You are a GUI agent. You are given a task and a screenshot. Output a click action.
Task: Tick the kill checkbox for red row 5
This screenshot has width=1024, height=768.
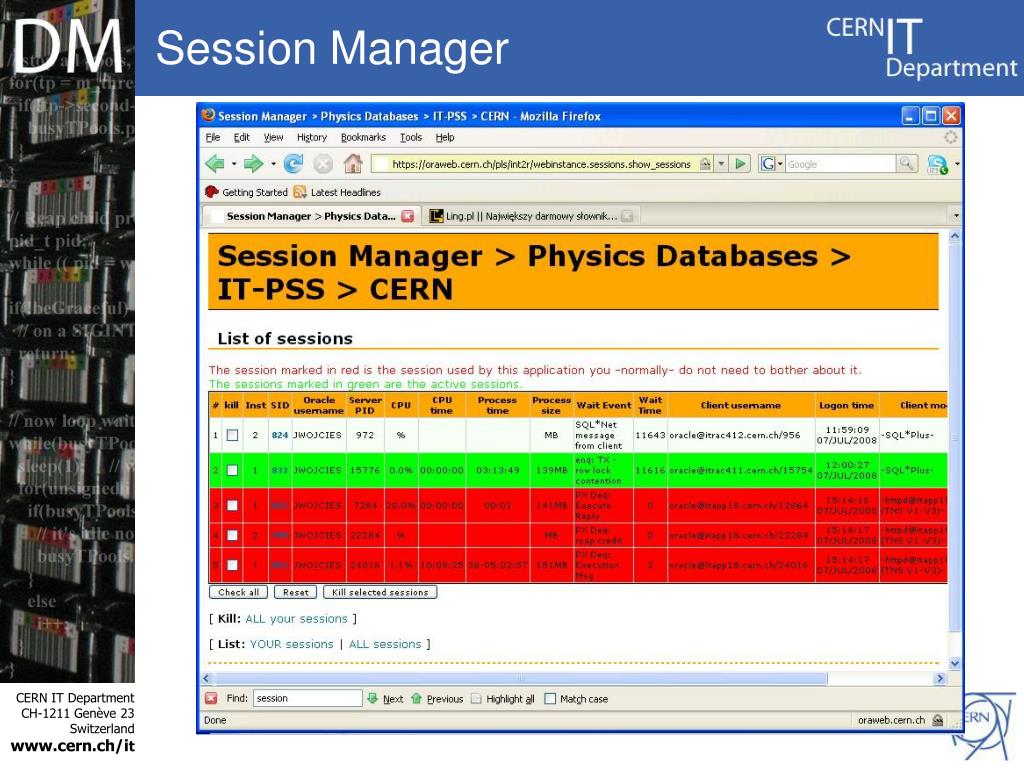[x=232, y=565]
